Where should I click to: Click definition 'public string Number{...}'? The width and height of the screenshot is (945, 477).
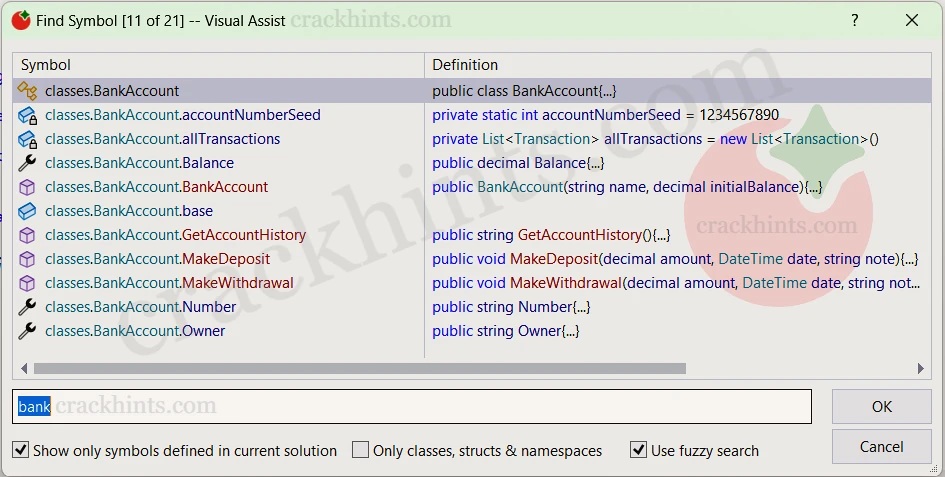point(511,307)
